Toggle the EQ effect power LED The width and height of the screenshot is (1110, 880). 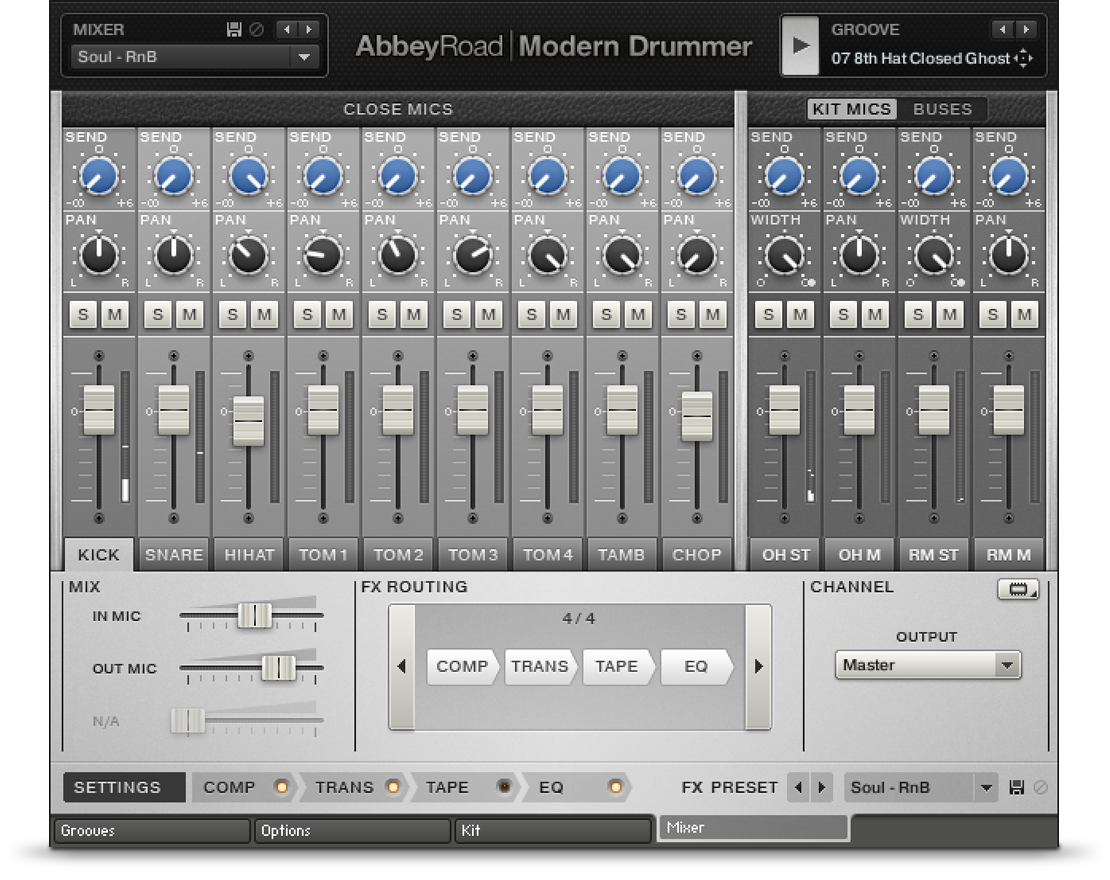click(x=615, y=787)
